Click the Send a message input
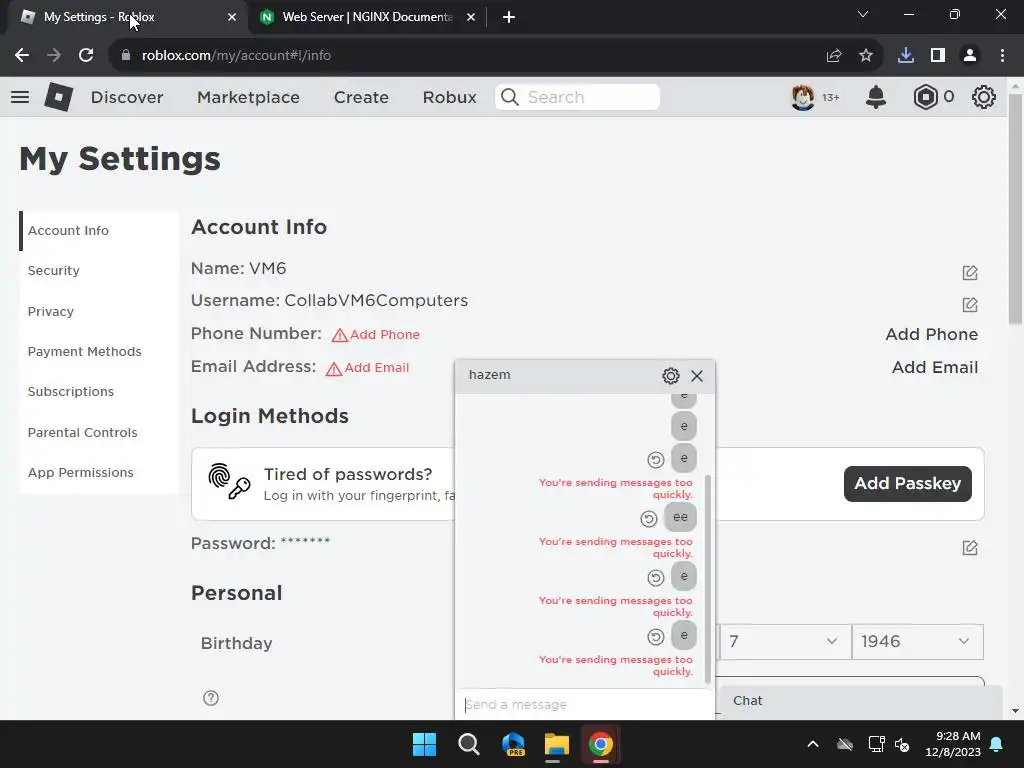This screenshot has width=1024, height=768. [584, 705]
